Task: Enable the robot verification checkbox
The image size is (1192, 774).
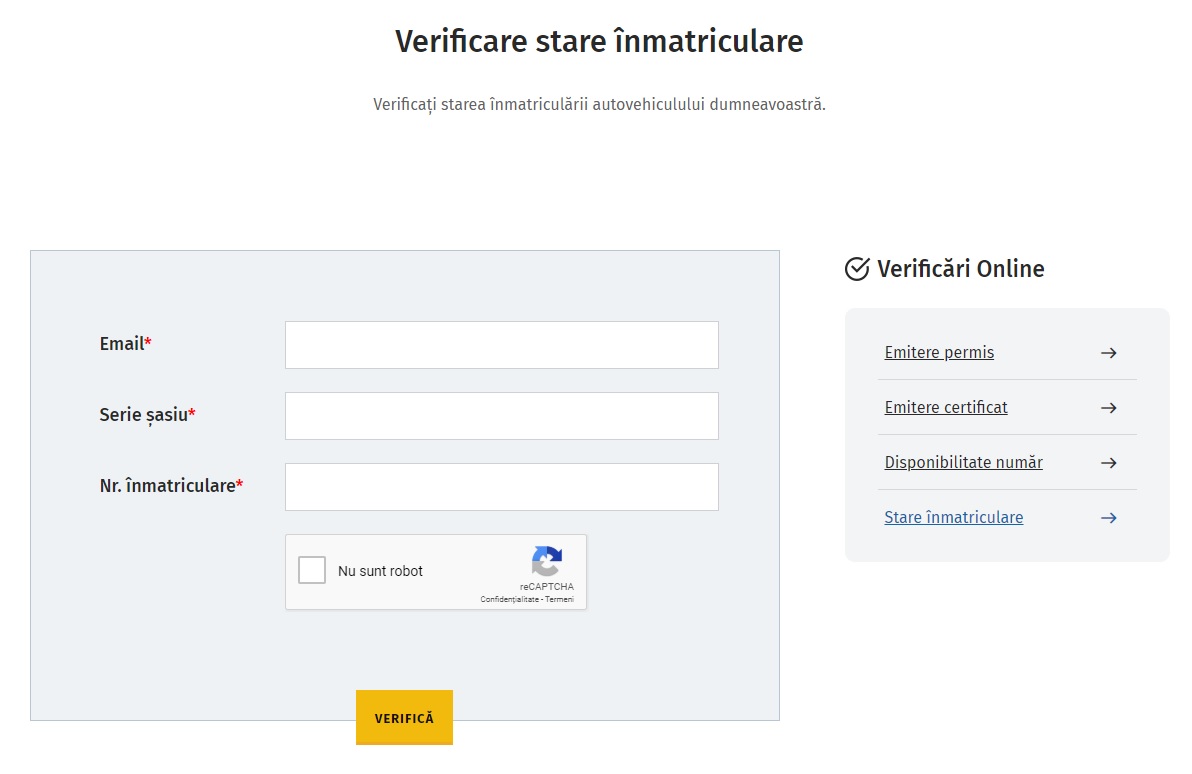Action: [312, 569]
